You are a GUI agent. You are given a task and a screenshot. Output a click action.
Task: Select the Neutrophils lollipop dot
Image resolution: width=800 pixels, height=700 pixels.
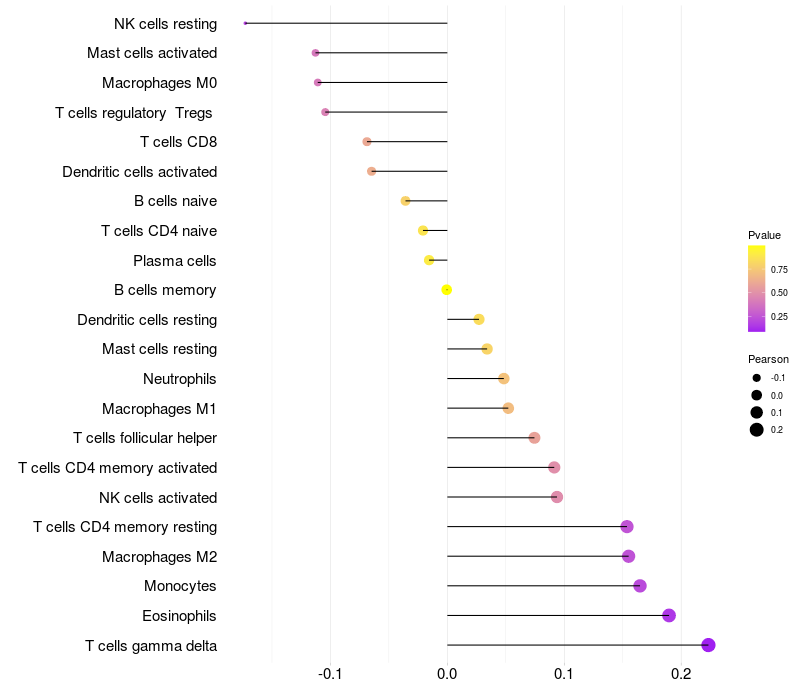[x=504, y=378]
